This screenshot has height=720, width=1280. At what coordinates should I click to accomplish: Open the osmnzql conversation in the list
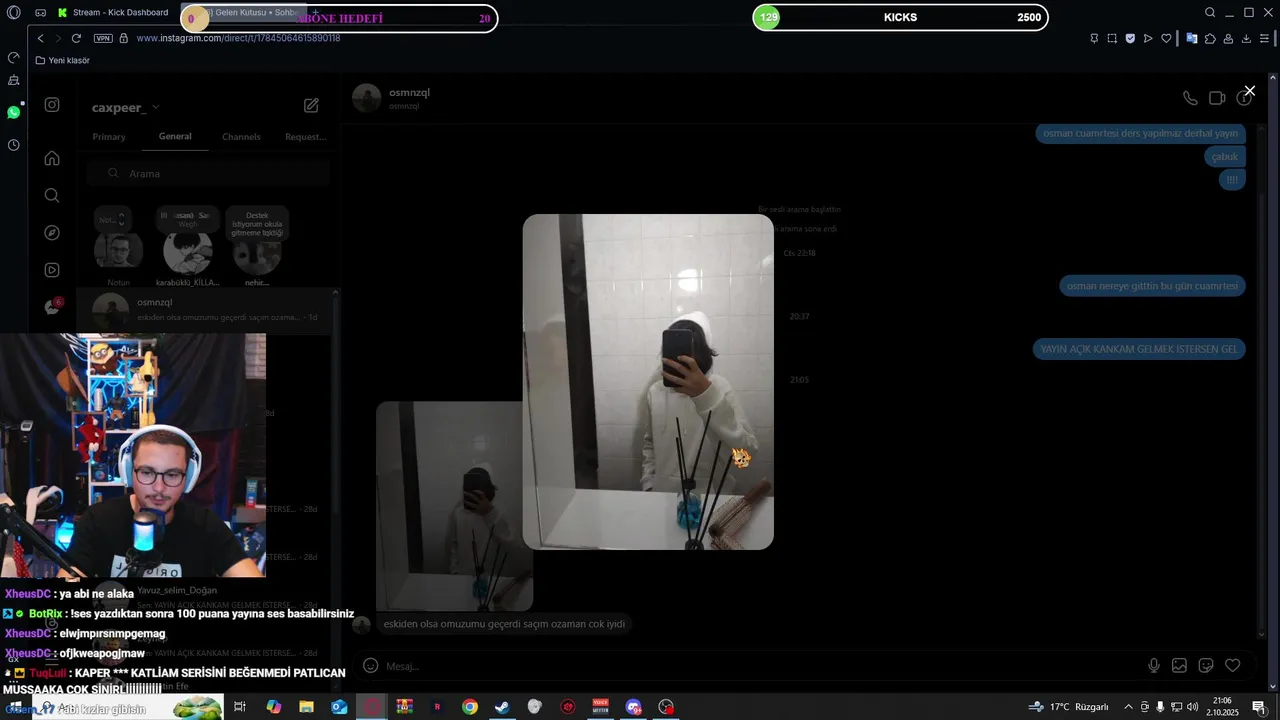[x=208, y=310]
